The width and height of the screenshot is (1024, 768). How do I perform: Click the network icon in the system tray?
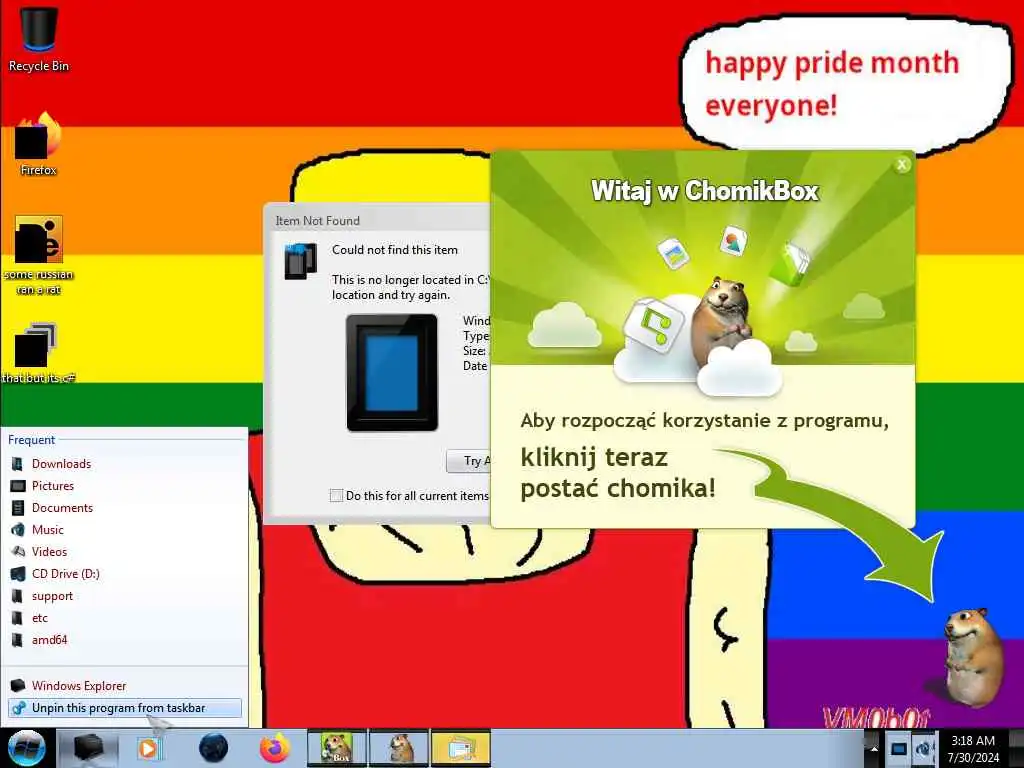(923, 748)
